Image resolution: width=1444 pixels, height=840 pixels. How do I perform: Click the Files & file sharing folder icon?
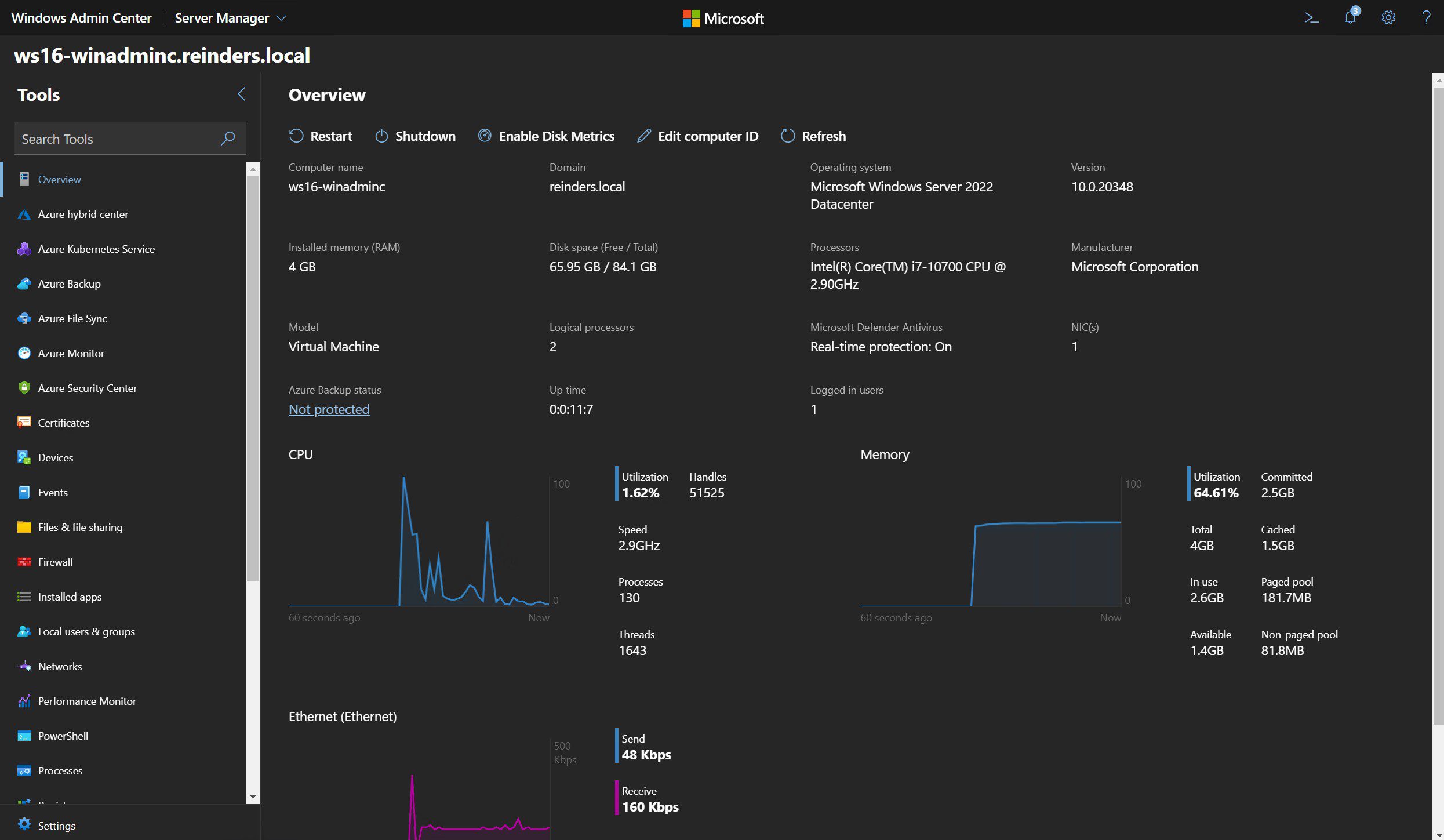[24, 527]
